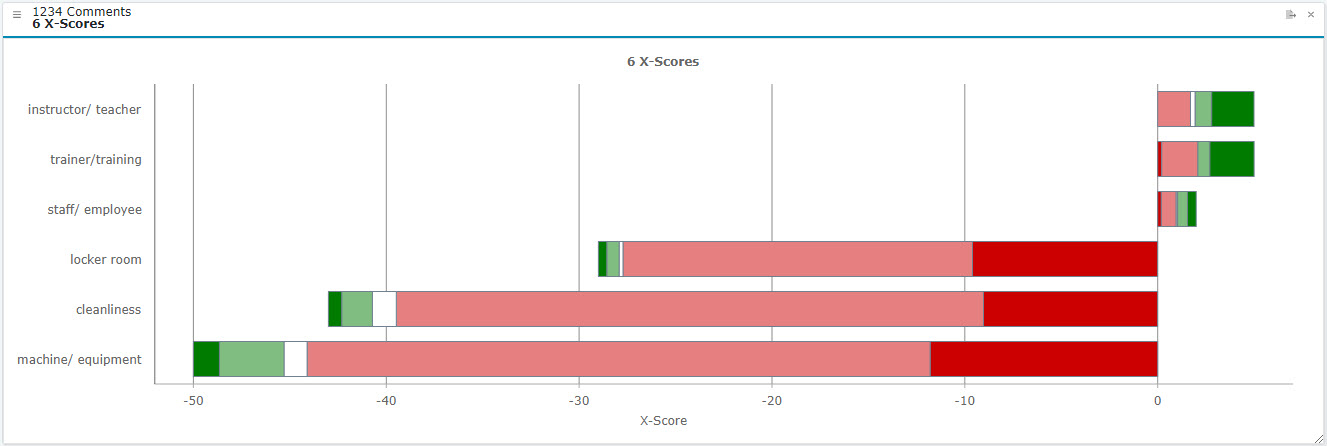Click the 0 axis tick label
The width and height of the screenshot is (1327, 446).
coord(1157,399)
